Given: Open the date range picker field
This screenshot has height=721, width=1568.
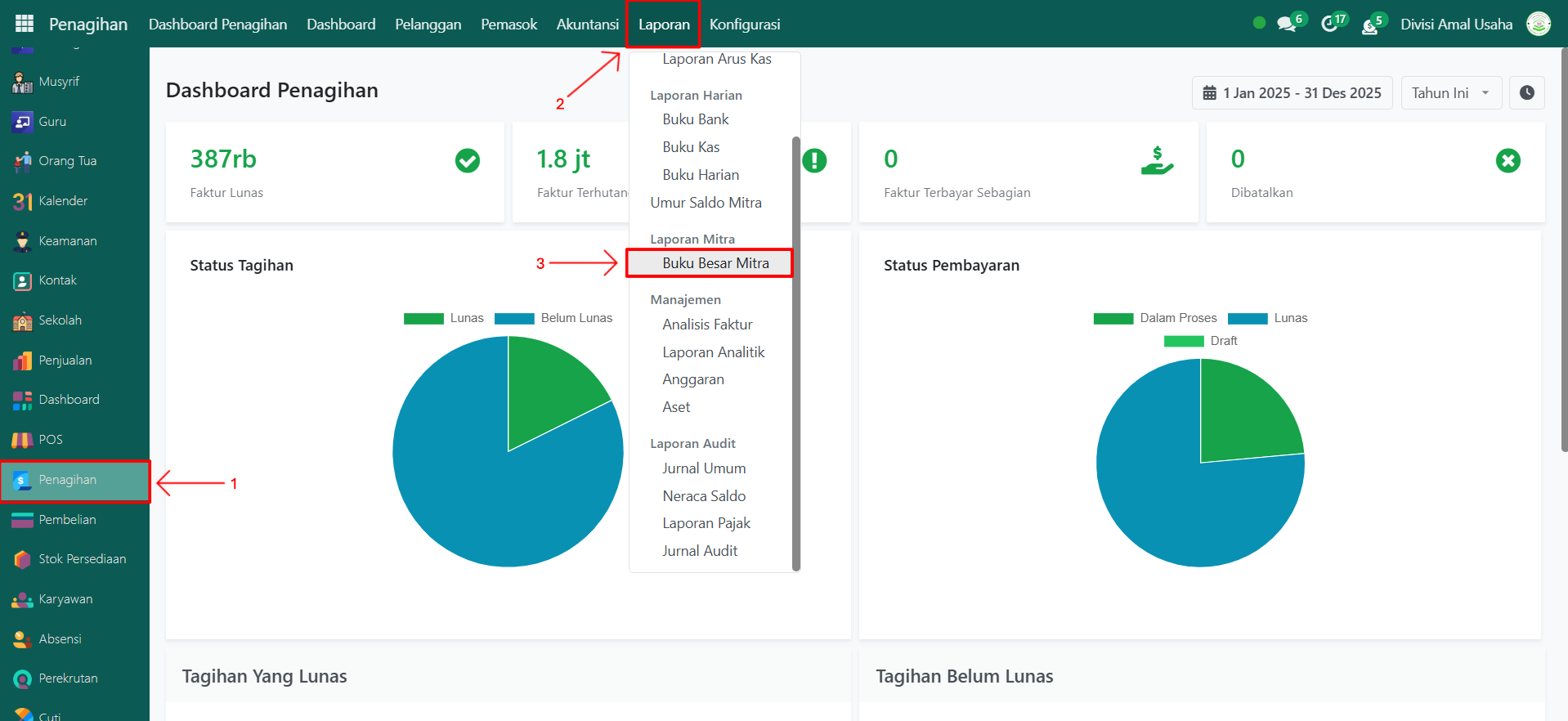Looking at the screenshot, I should click(x=1292, y=93).
